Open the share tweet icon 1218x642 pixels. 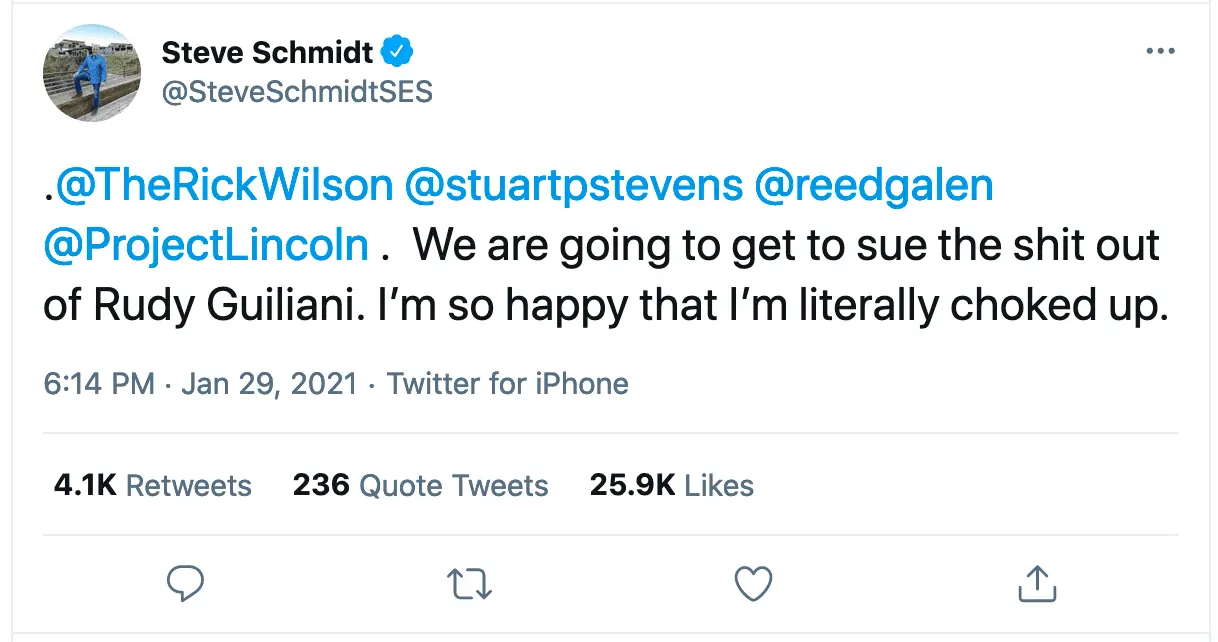[1036, 583]
